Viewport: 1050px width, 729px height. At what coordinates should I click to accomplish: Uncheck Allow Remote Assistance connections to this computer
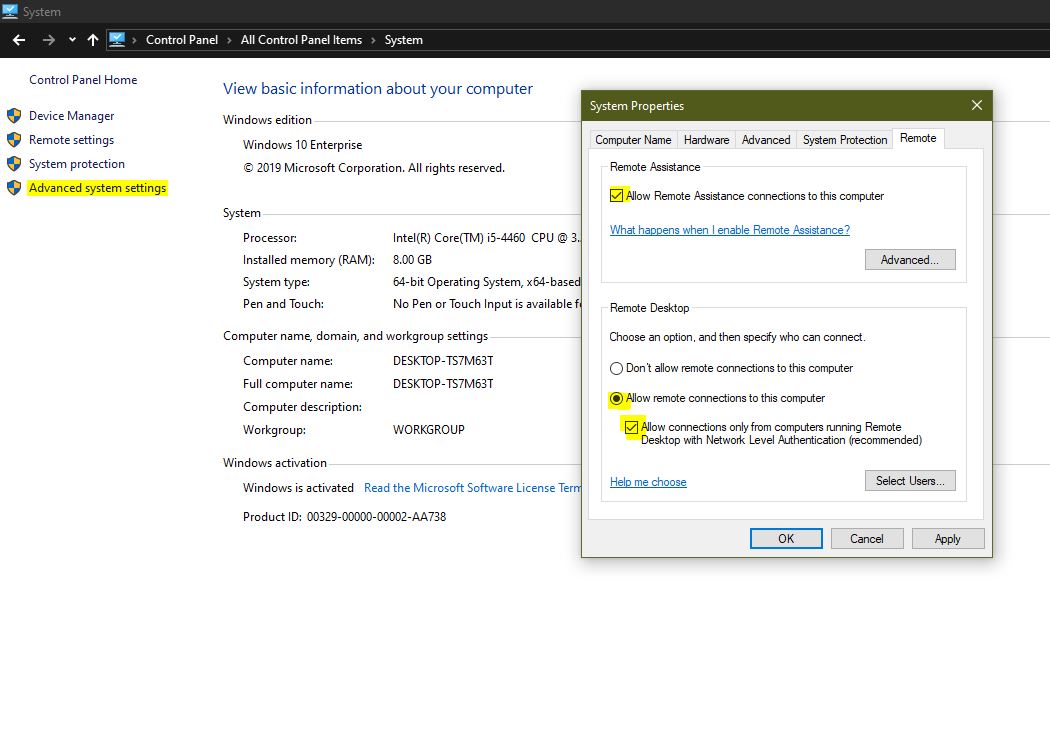(x=617, y=195)
